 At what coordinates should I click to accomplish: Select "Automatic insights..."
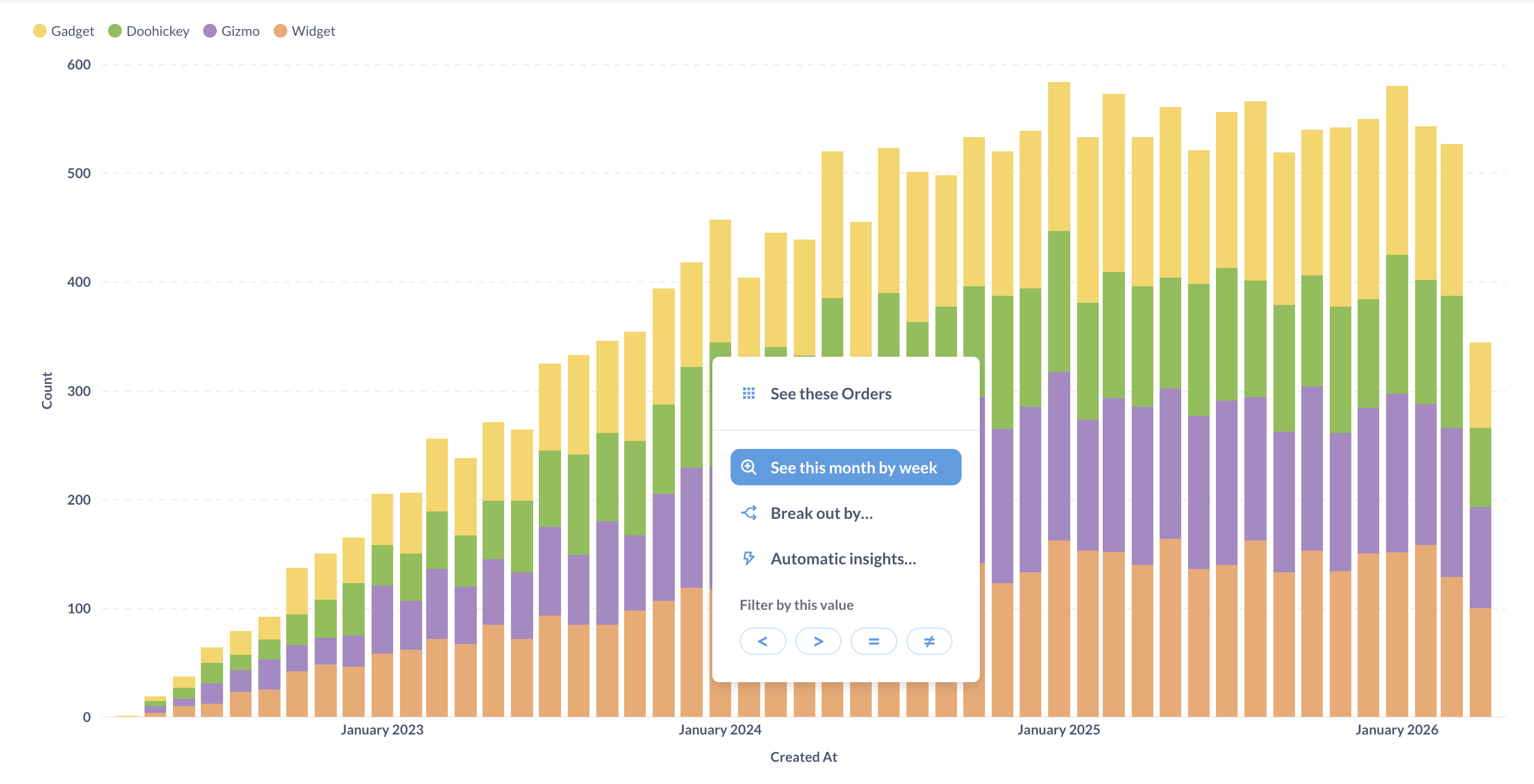[x=843, y=558]
